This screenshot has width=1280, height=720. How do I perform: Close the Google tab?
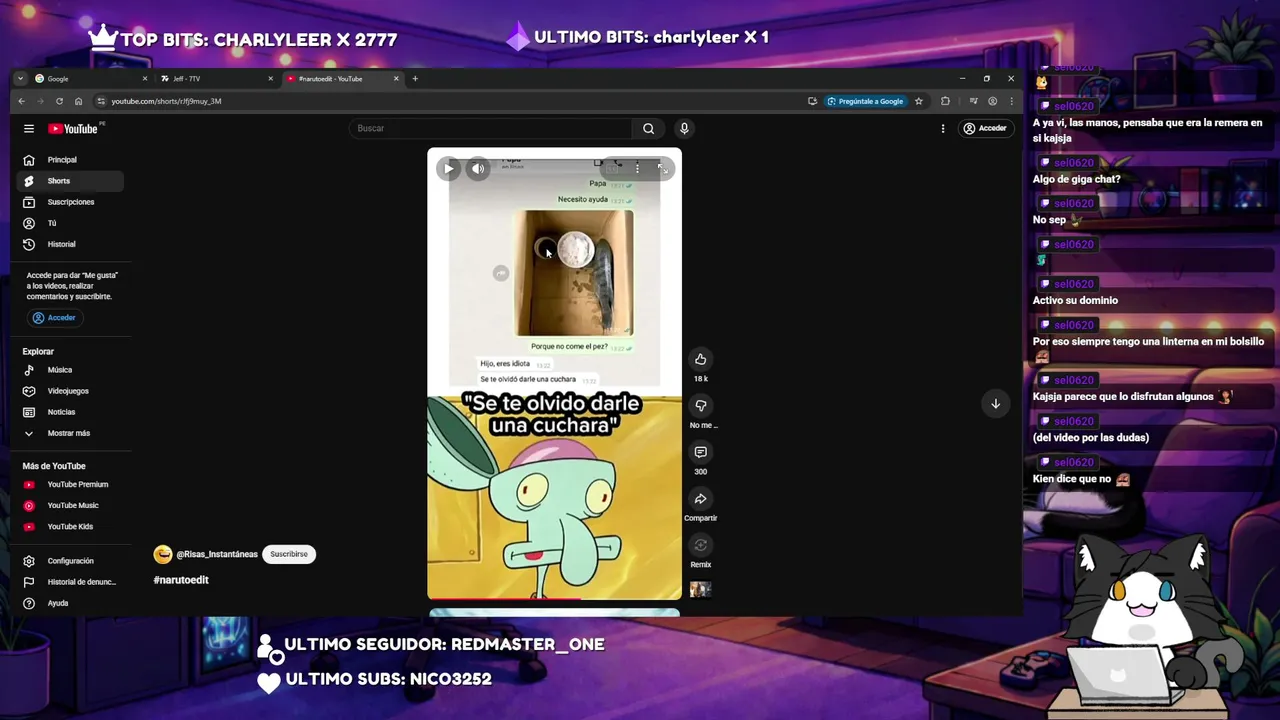144,79
